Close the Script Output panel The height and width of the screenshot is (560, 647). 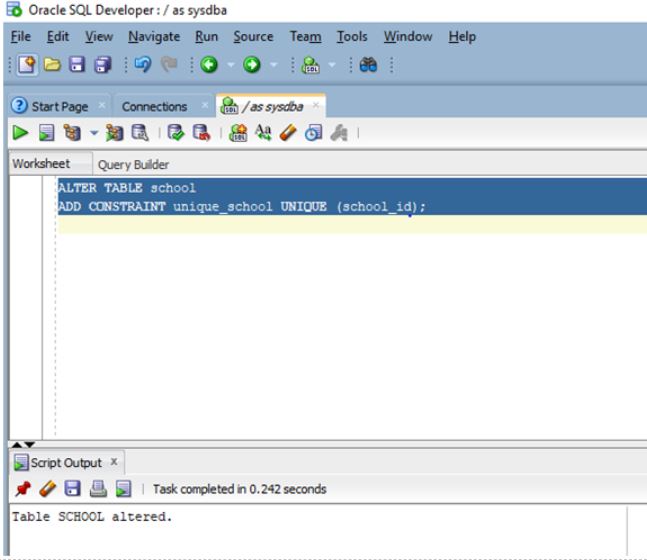114,462
